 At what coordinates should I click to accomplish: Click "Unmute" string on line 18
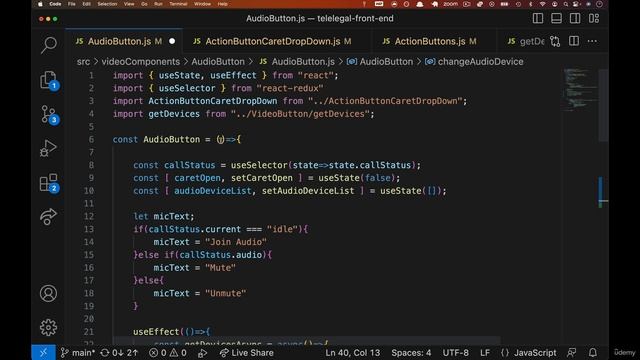coord(226,293)
